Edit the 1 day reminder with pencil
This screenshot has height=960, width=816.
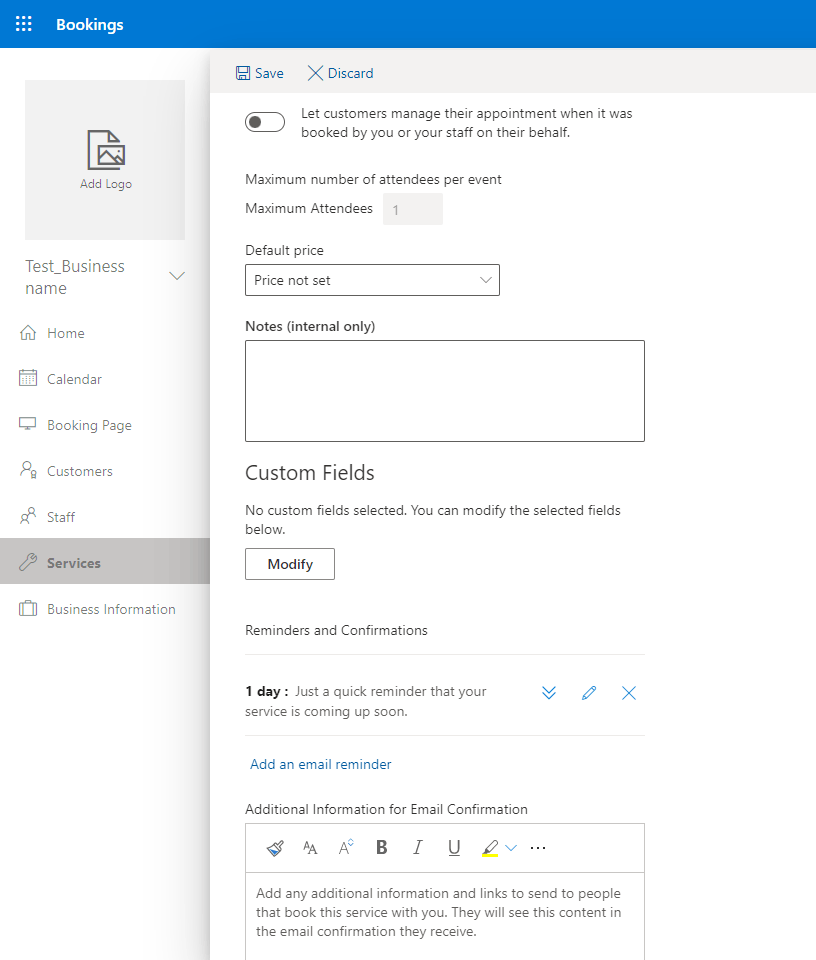click(589, 693)
